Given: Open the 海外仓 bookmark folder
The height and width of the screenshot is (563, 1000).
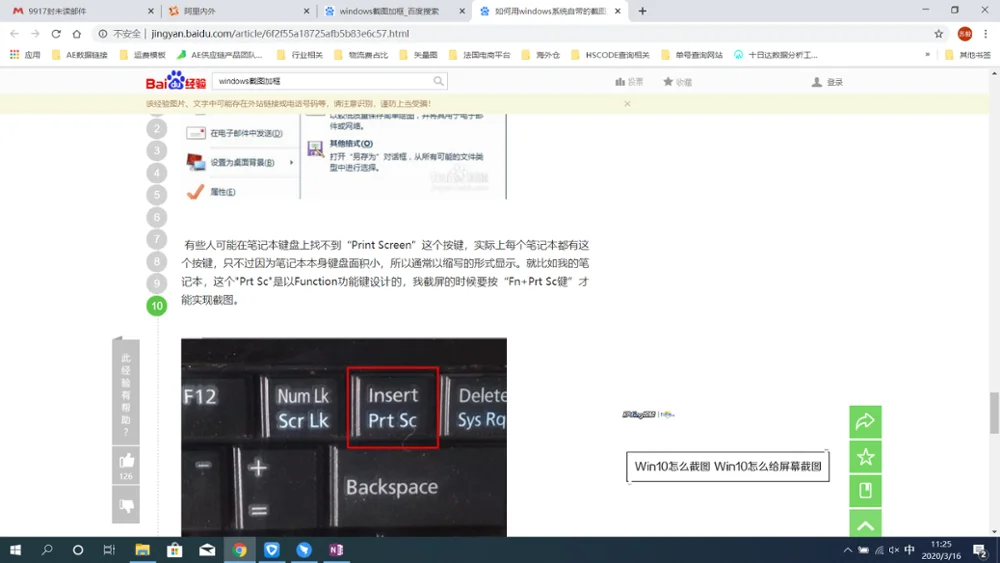Looking at the screenshot, I should click(x=541, y=55).
